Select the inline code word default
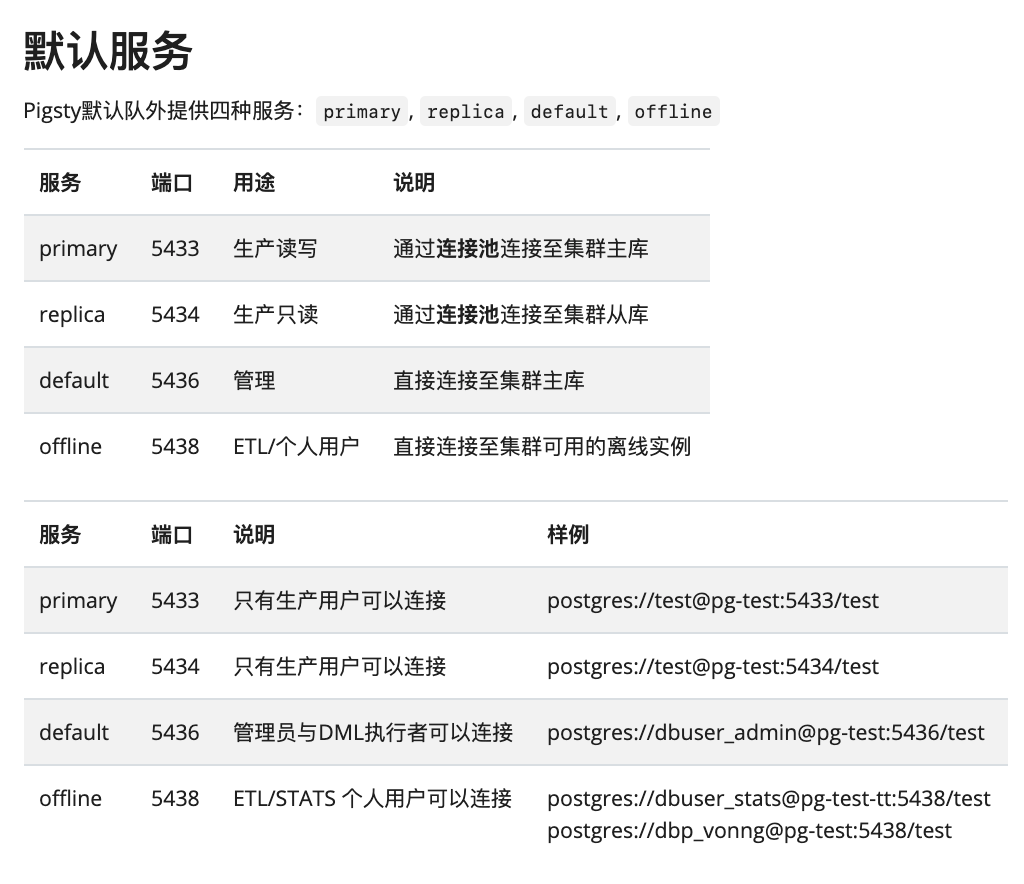1024x884 pixels. coord(569,112)
